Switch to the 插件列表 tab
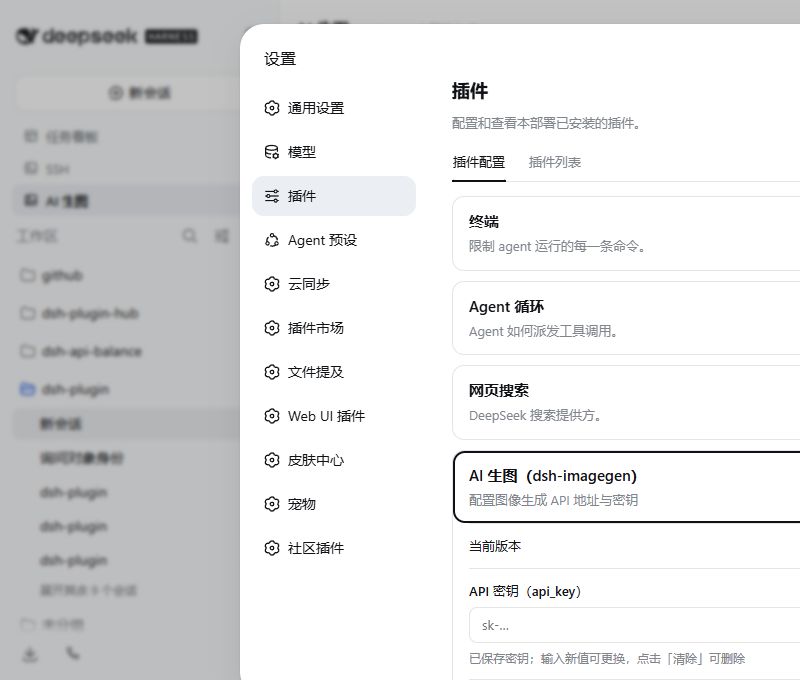The image size is (800, 680). [x=555, y=162]
